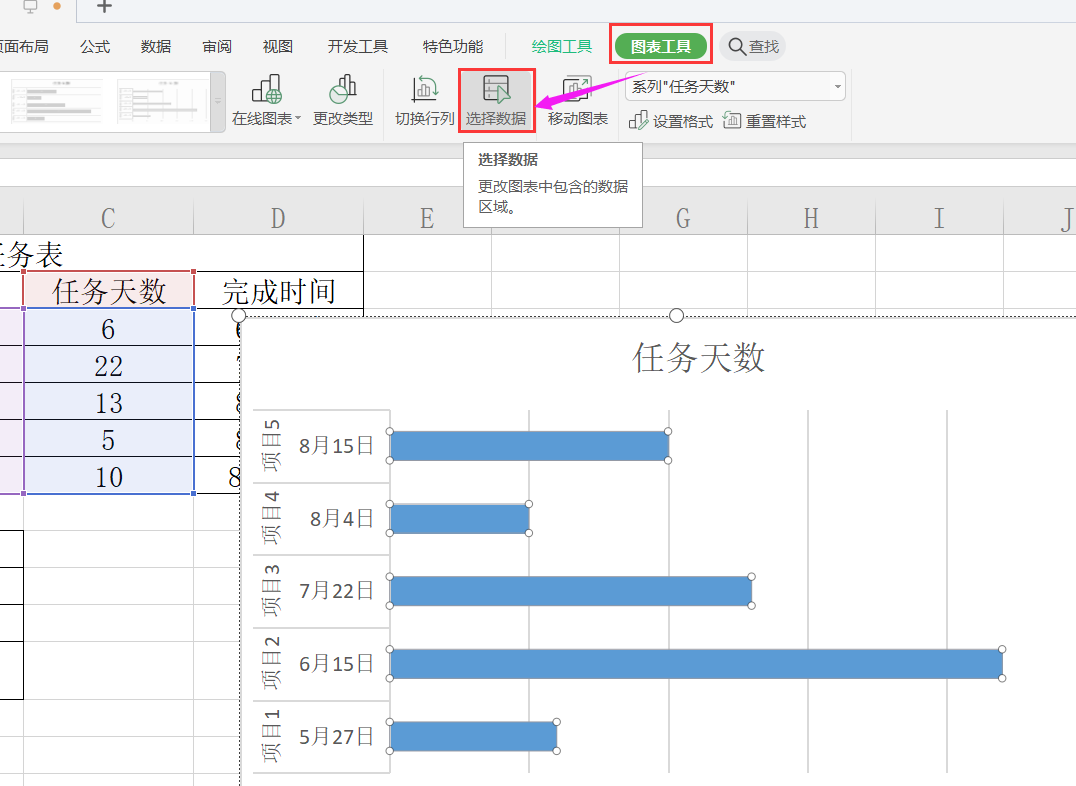Click Reset Style (重置样式) button
The image size is (1076, 786).
764,122
